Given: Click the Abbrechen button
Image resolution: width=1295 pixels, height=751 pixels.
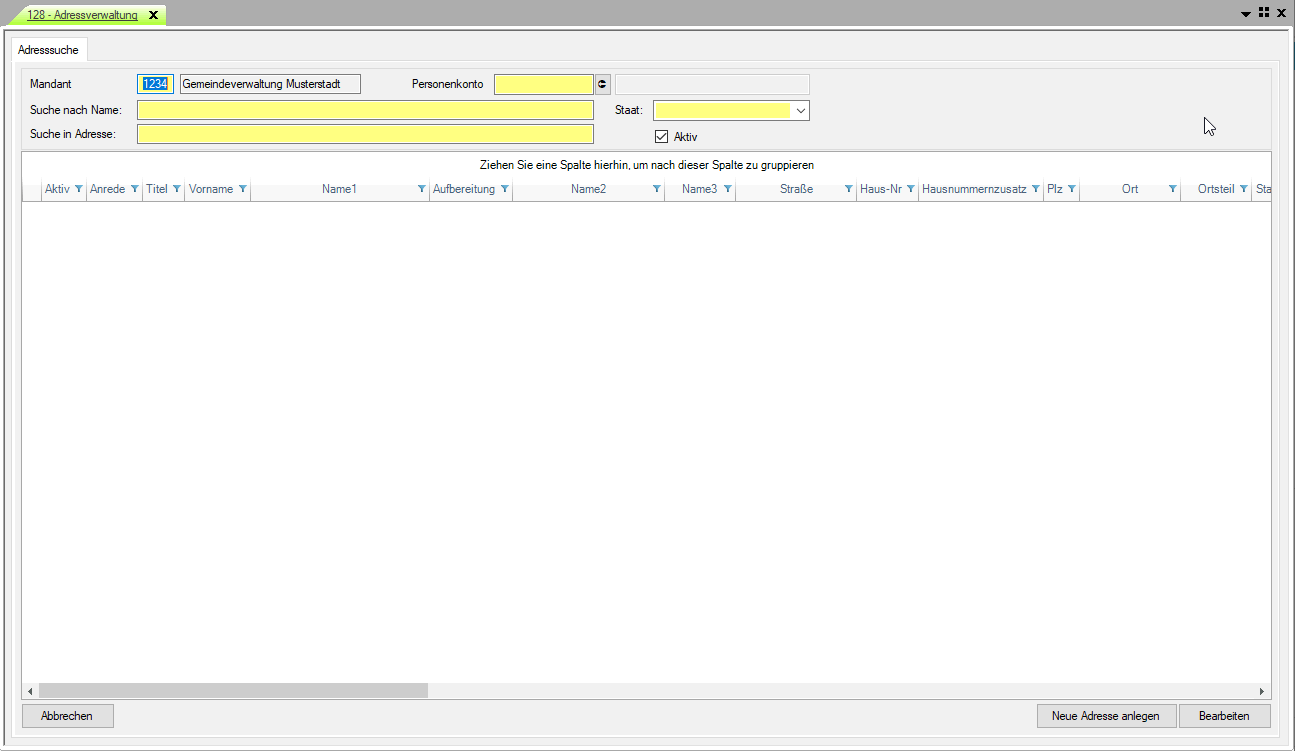Looking at the screenshot, I should tap(67, 716).
